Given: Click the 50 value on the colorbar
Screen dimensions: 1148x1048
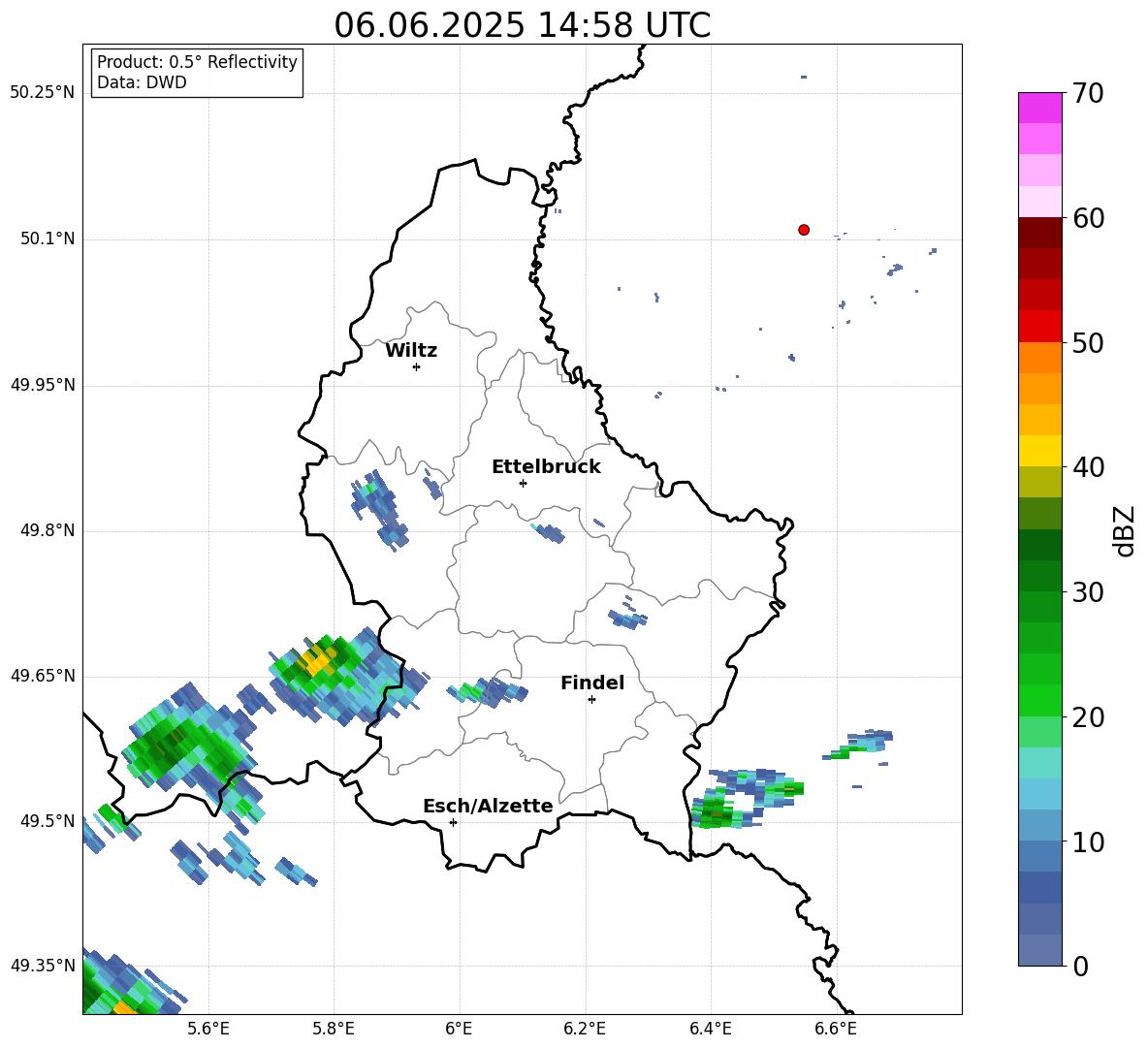Looking at the screenshot, I should click(x=1087, y=343).
